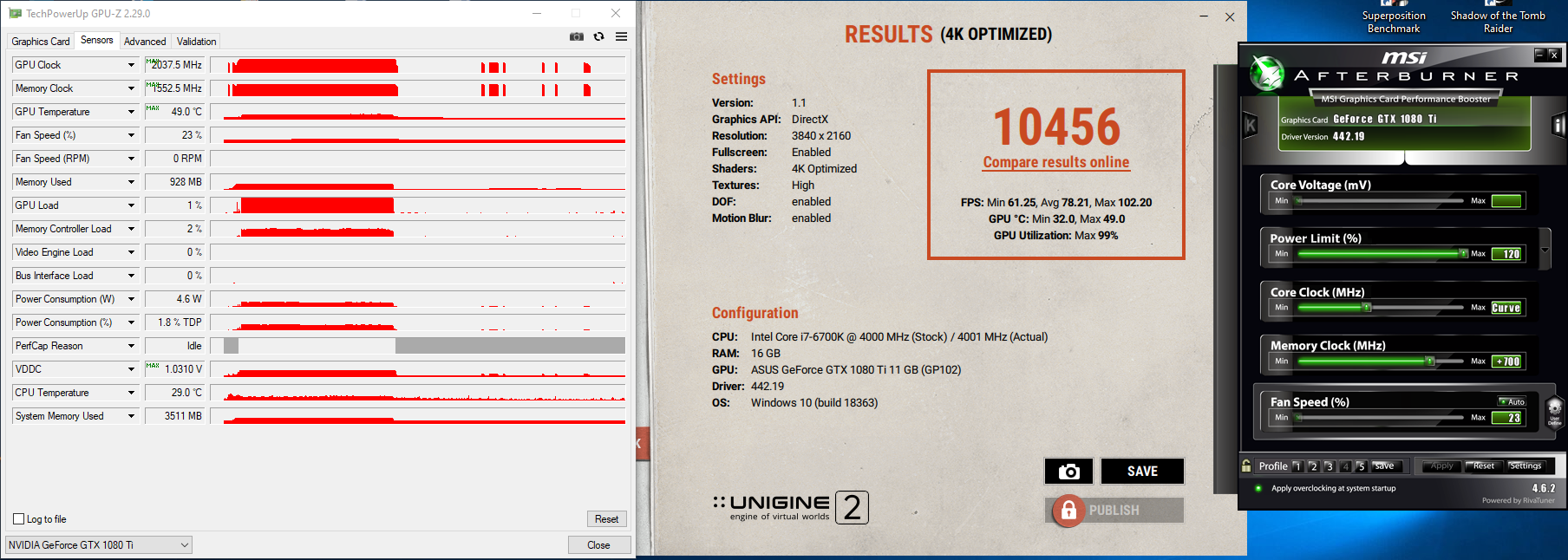
Task: Click the Core Voltage value field
Action: tap(1506, 201)
